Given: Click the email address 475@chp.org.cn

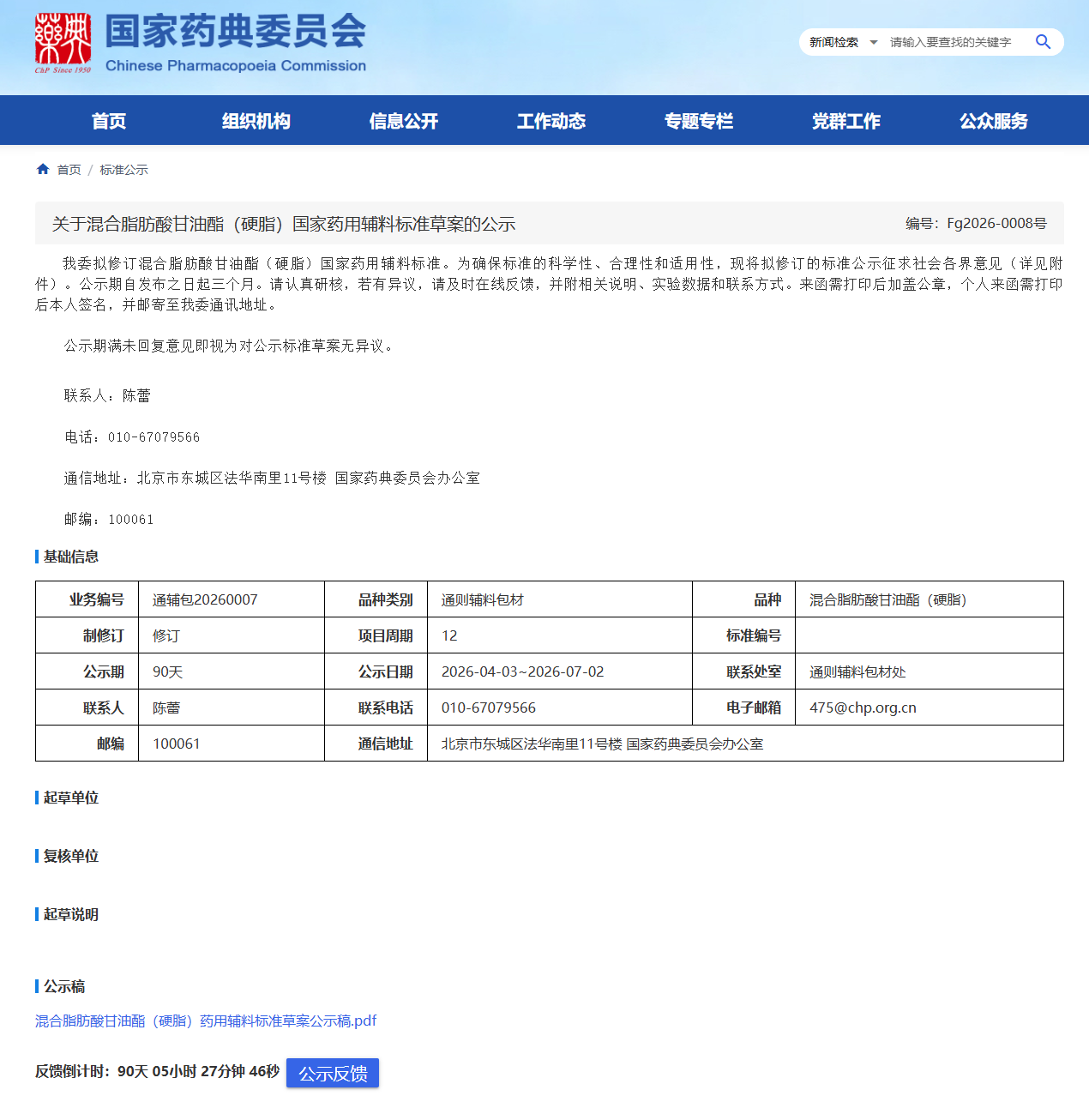Looking at the screenshot, I should click(x=863, y=708).
